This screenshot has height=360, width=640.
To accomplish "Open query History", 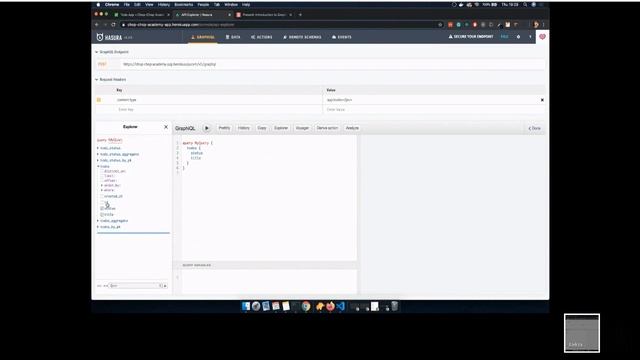I will (x=244, y=128).
